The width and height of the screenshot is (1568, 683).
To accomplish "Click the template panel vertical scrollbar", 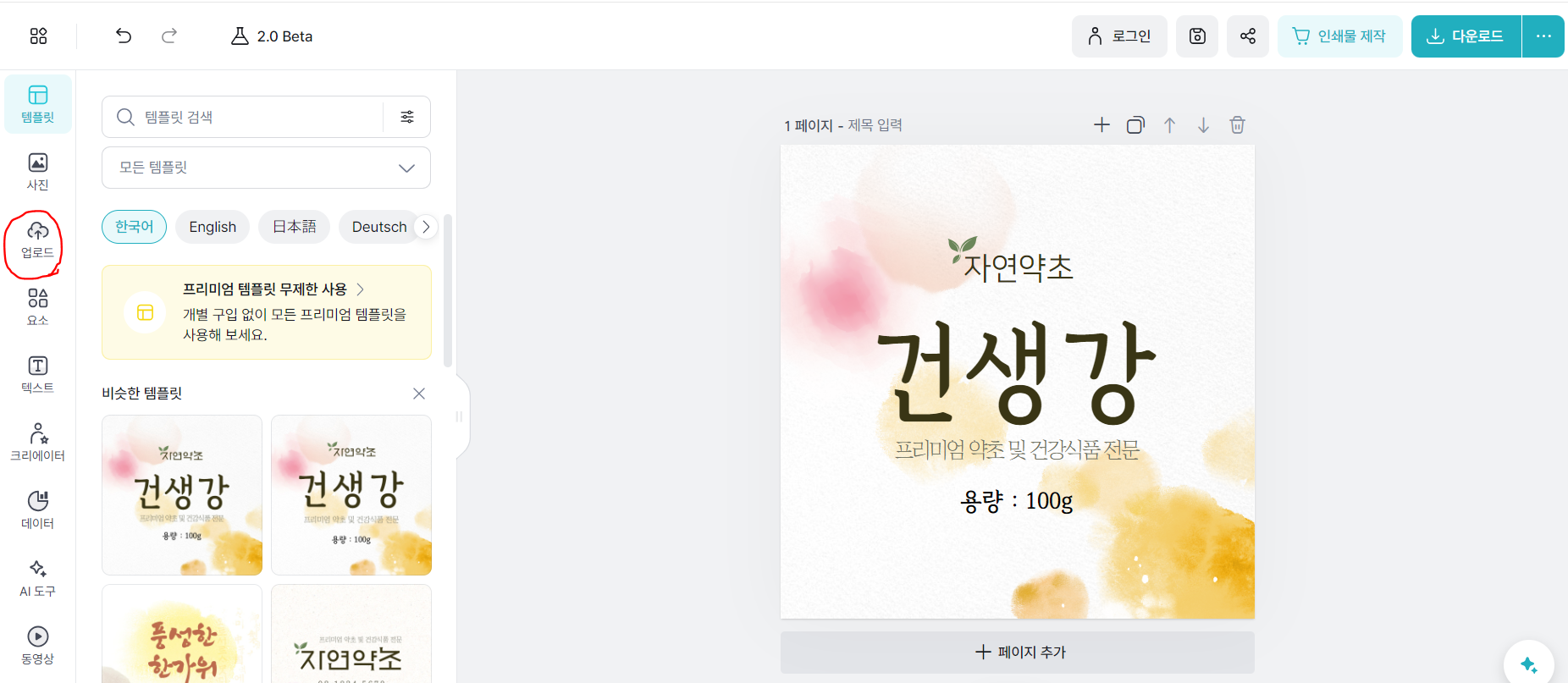I will tap(448, 290).
